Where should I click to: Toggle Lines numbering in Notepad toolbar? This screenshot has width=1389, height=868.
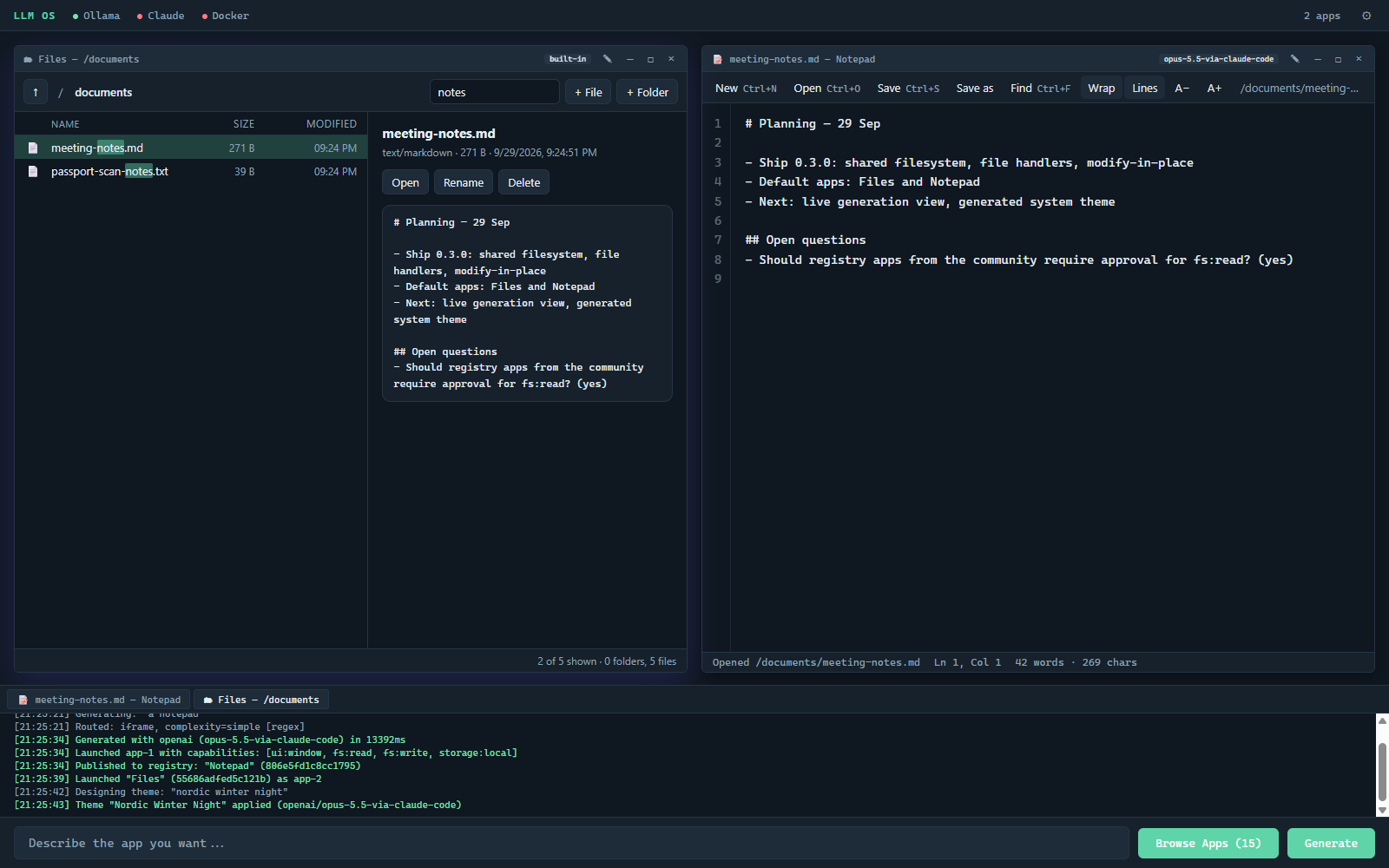pos(1145,89)
